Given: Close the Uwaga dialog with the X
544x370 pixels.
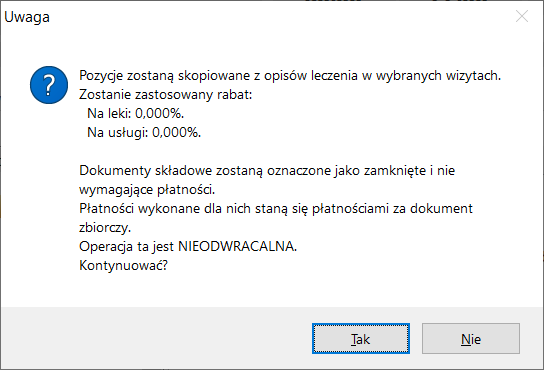Looking at the screenshot, I should tap(522, 16).
